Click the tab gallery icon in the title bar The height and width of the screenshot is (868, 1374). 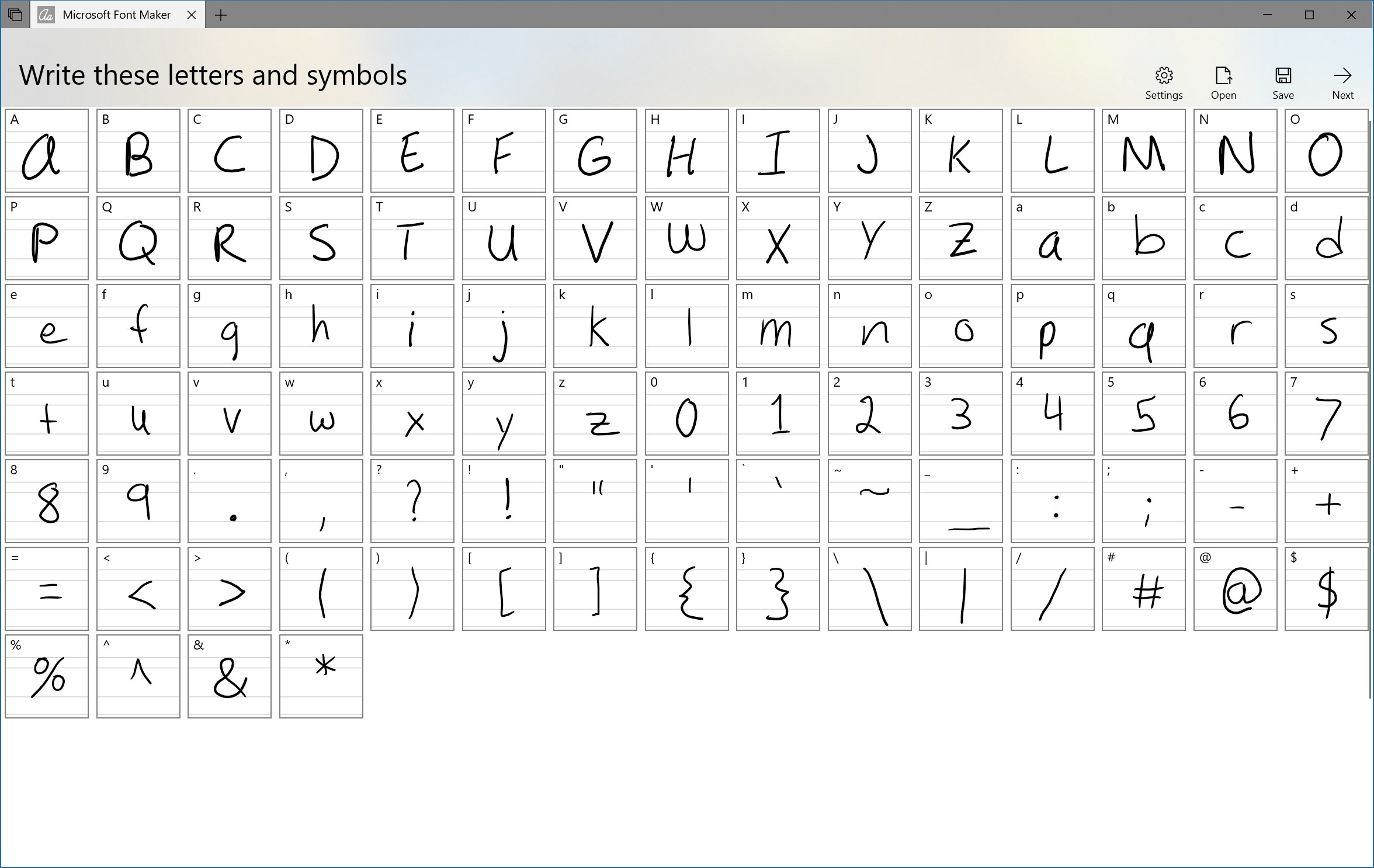15,14
